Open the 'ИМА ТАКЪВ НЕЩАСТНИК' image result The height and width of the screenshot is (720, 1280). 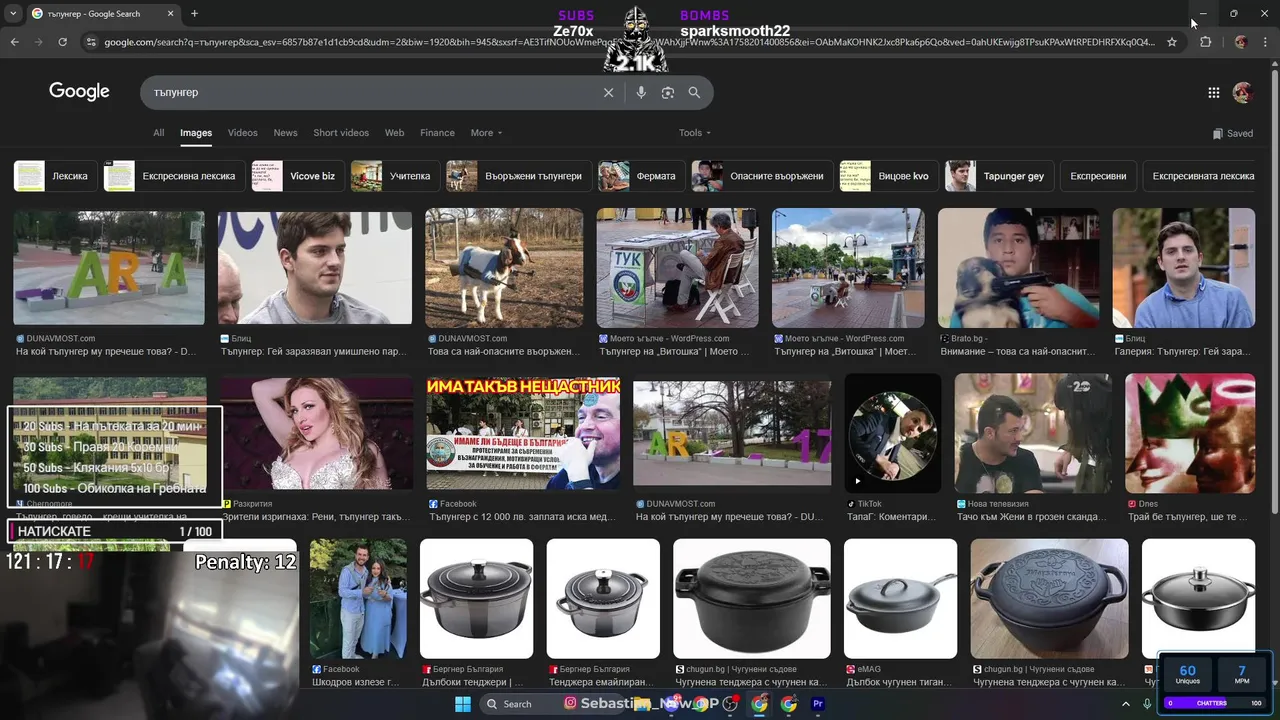tap(523, 432)
